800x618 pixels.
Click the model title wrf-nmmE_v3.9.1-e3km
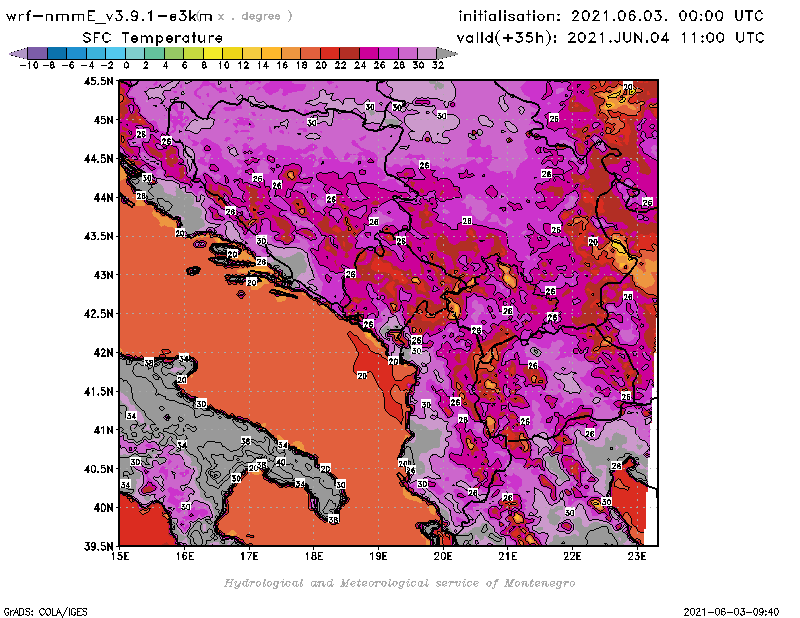[x=109, y=16]
